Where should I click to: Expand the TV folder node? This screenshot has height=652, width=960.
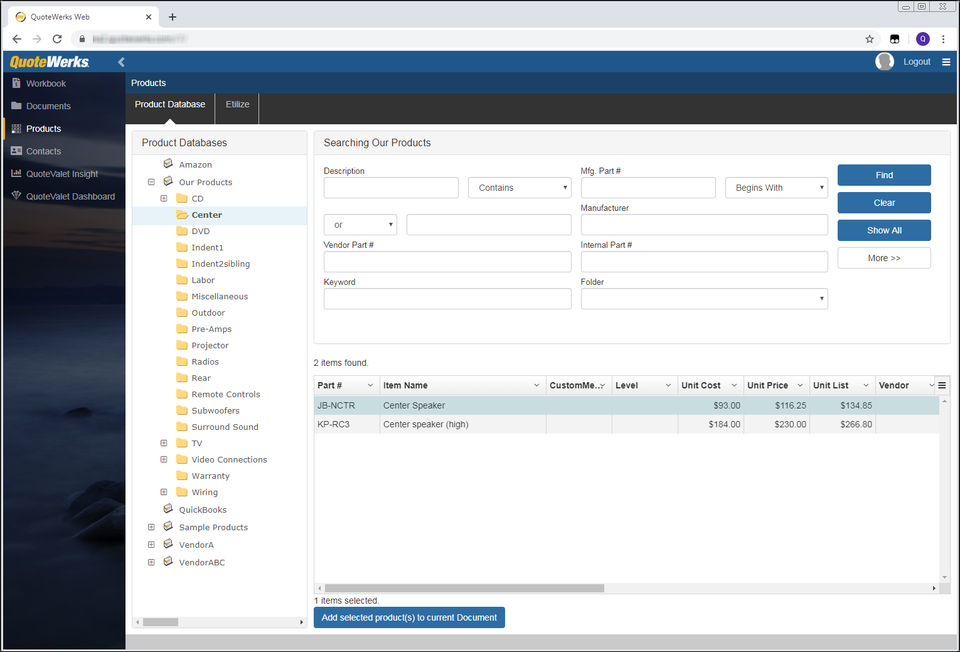coord(164,443)
